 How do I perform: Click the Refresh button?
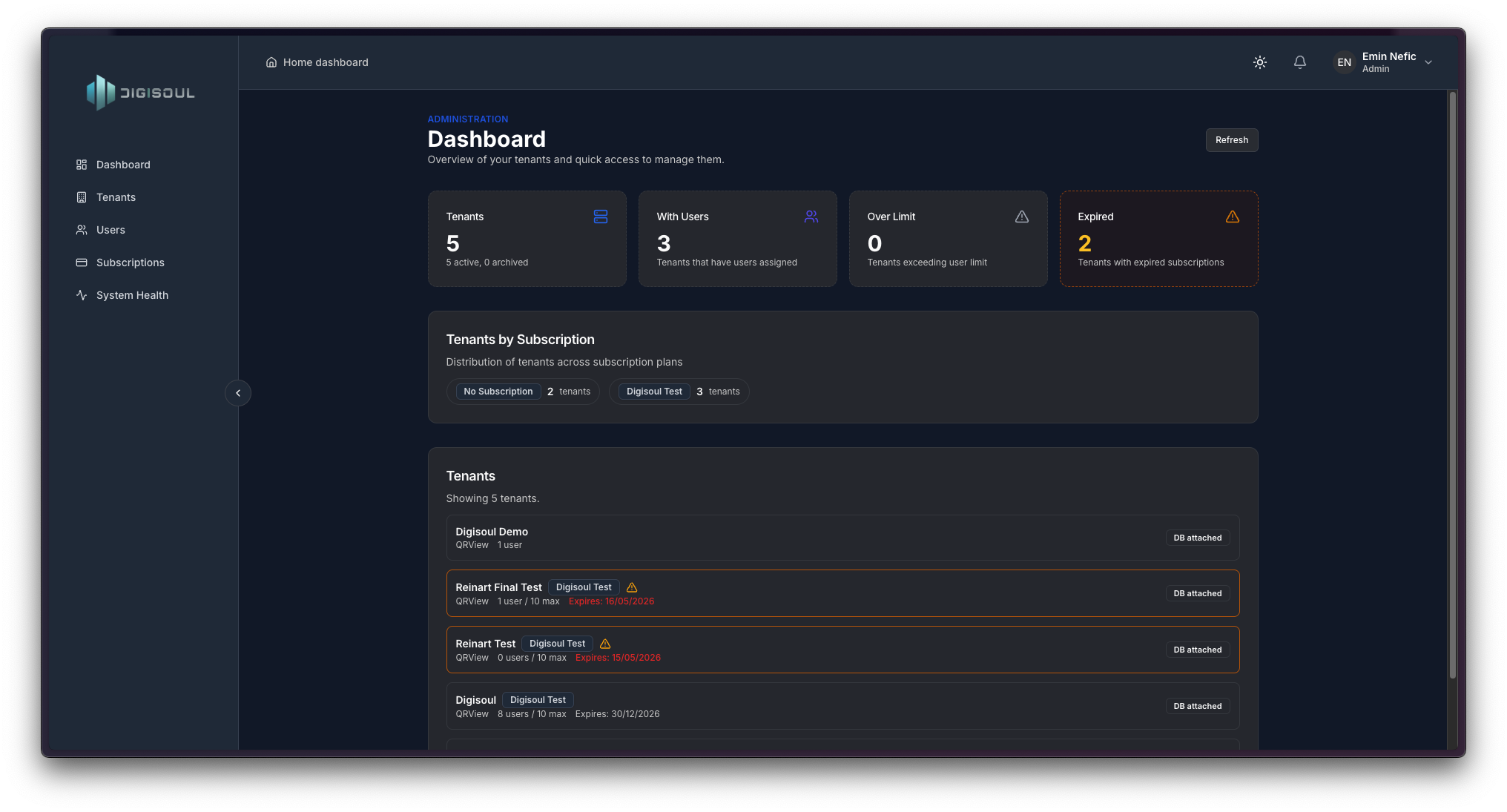pyautogui.click(x=1232, y=140)
